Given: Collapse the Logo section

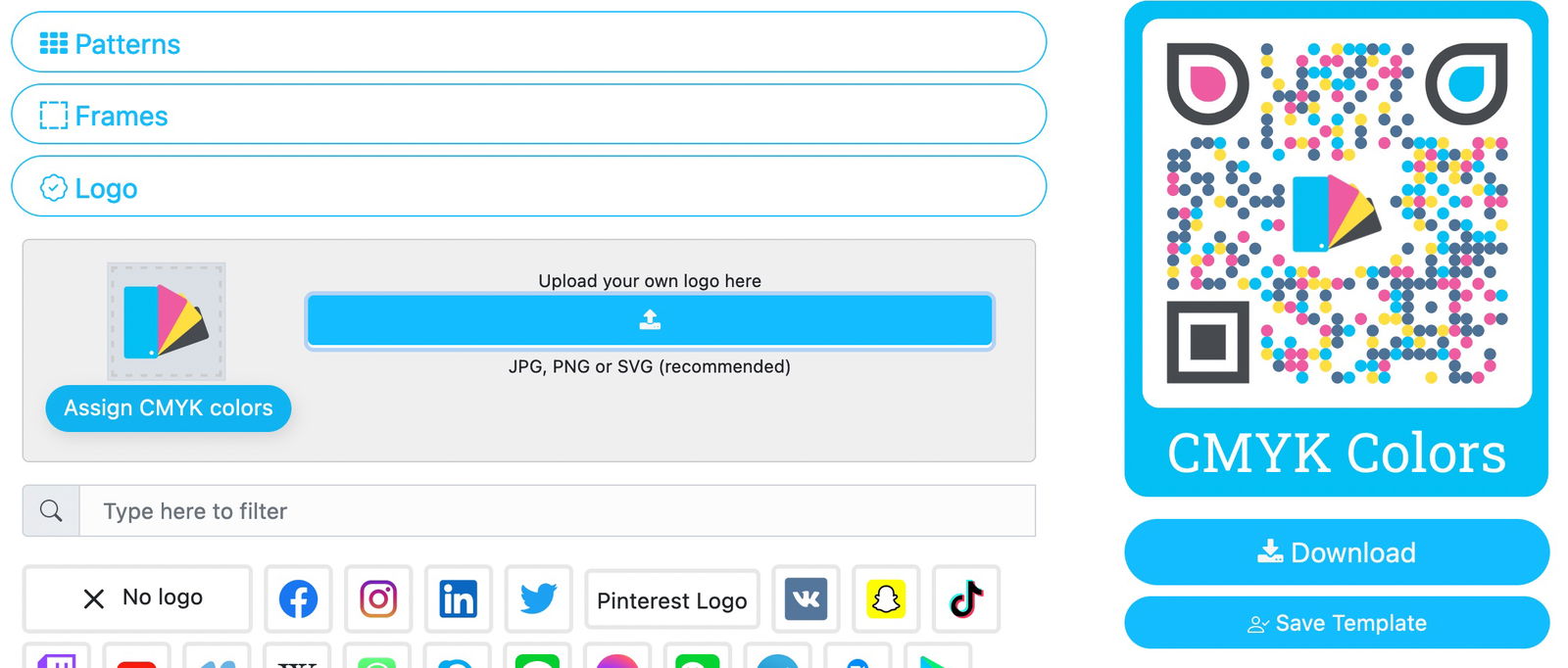Looking at the screenshot, I should (528, 187).
